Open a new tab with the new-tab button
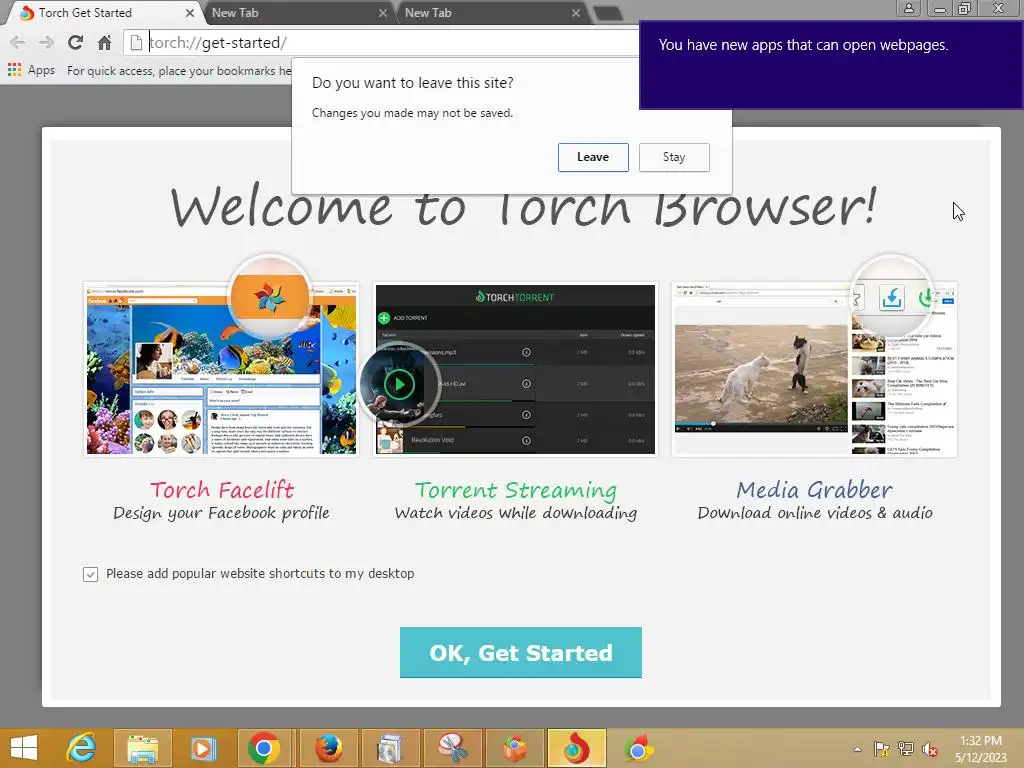Viewport: 1024px width, 768px height. pos(607,12)
